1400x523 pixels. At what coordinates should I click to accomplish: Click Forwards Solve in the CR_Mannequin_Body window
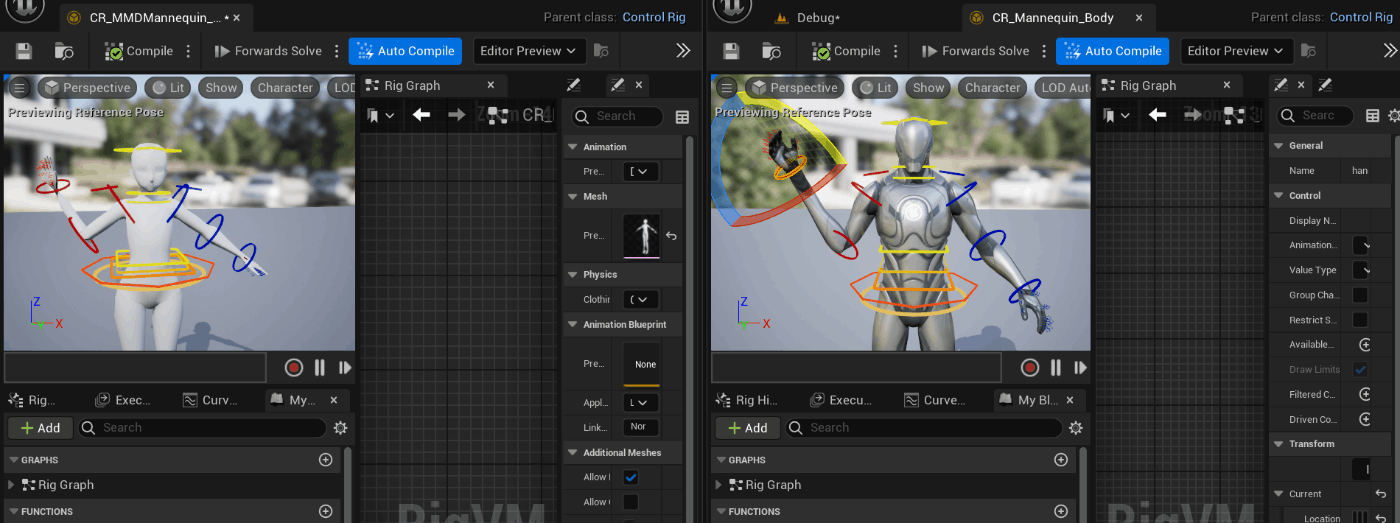point(975,51)
